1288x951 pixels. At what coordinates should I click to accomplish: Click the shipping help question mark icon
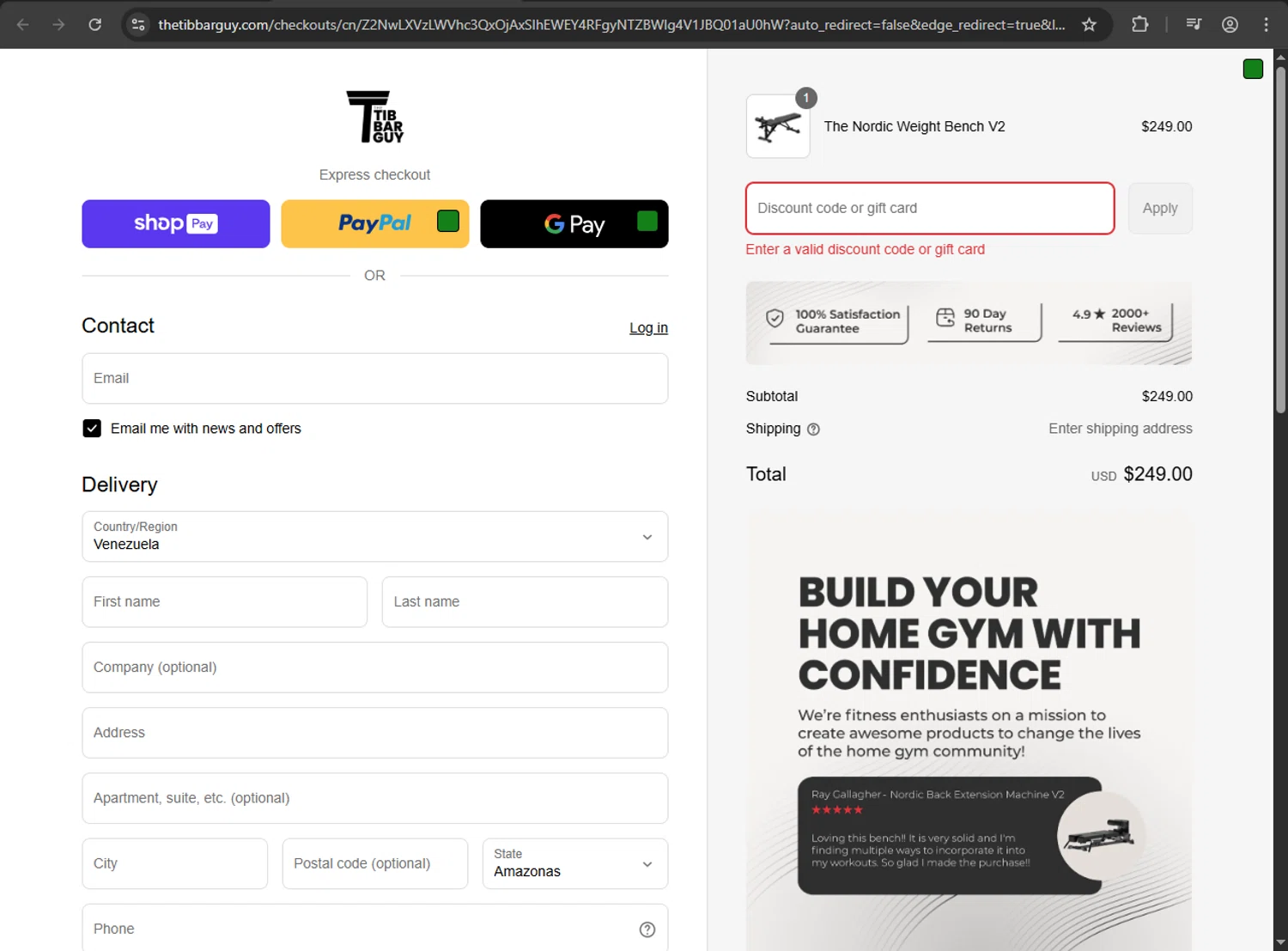pyautogui.click(x=813, y=430)
